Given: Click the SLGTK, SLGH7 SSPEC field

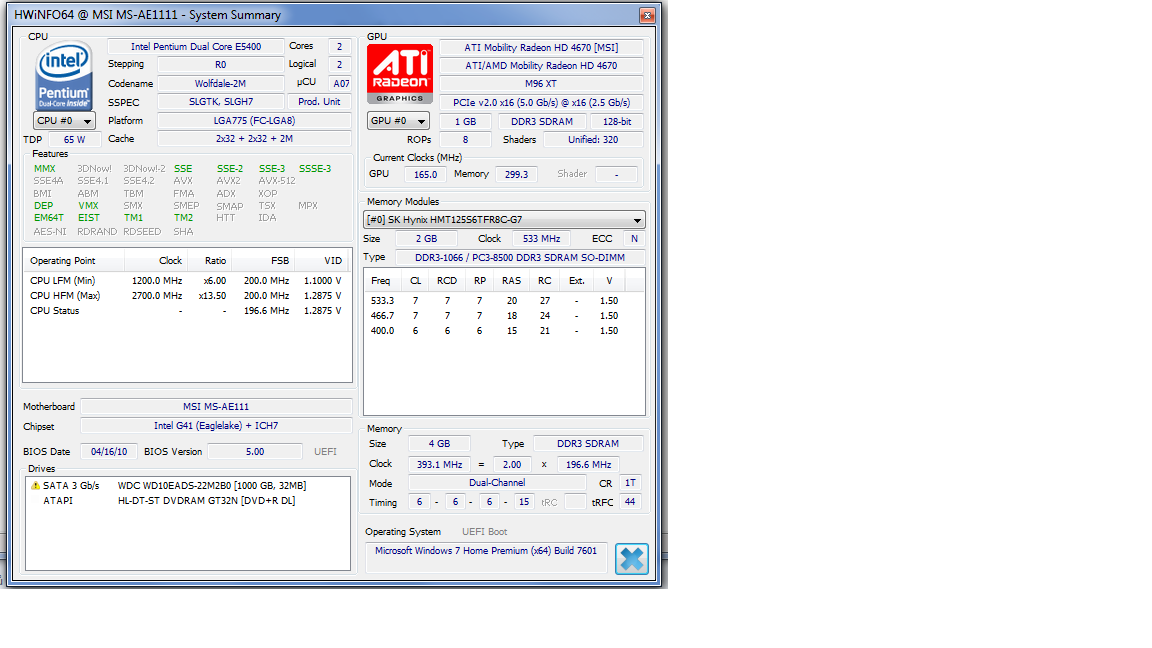Looking at the screenshot, I should point(220,102).
